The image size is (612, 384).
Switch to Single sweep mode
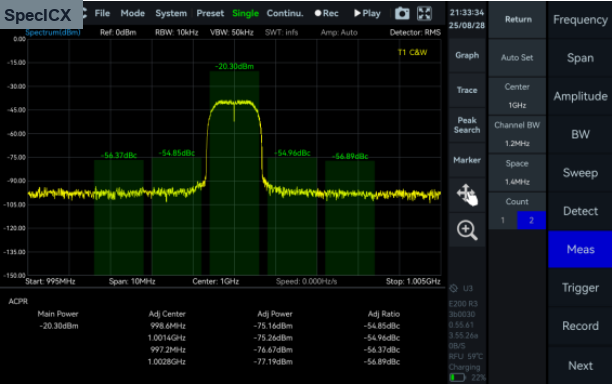[x=246, y=13]
